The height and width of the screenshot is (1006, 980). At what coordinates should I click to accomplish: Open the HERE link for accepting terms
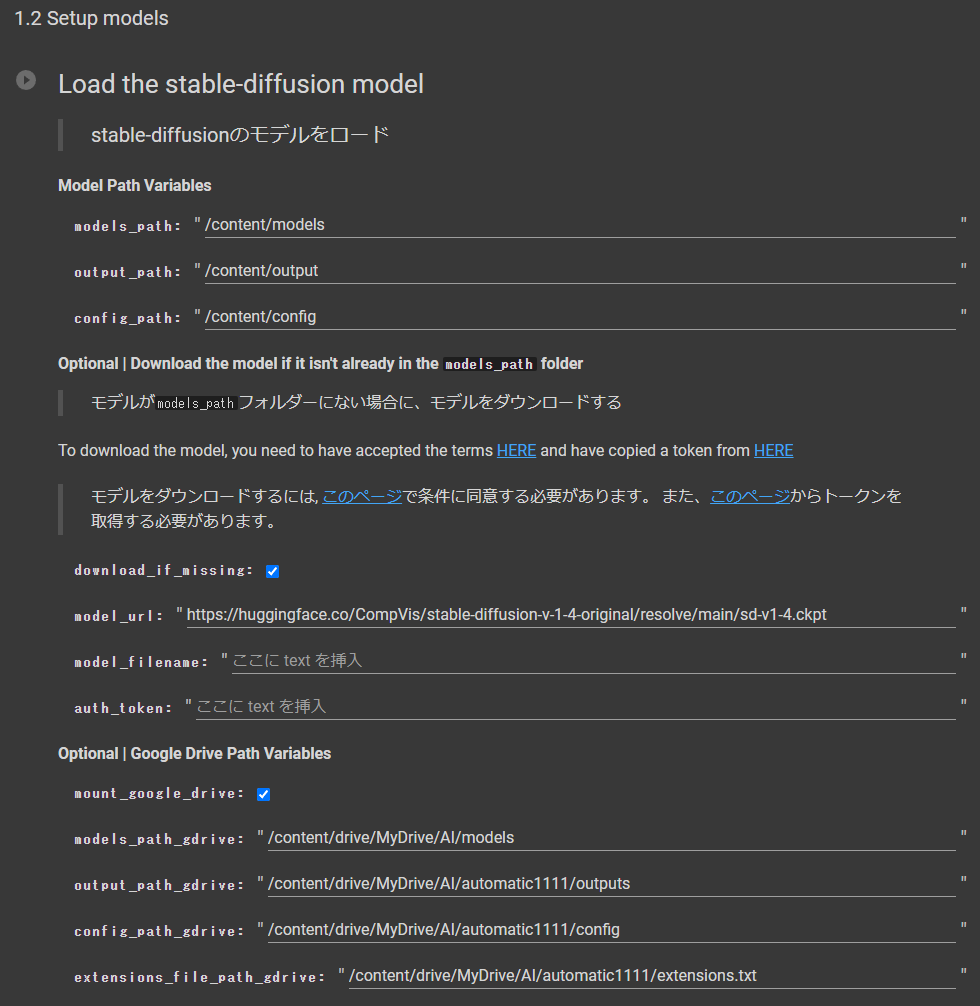point(516,451)
